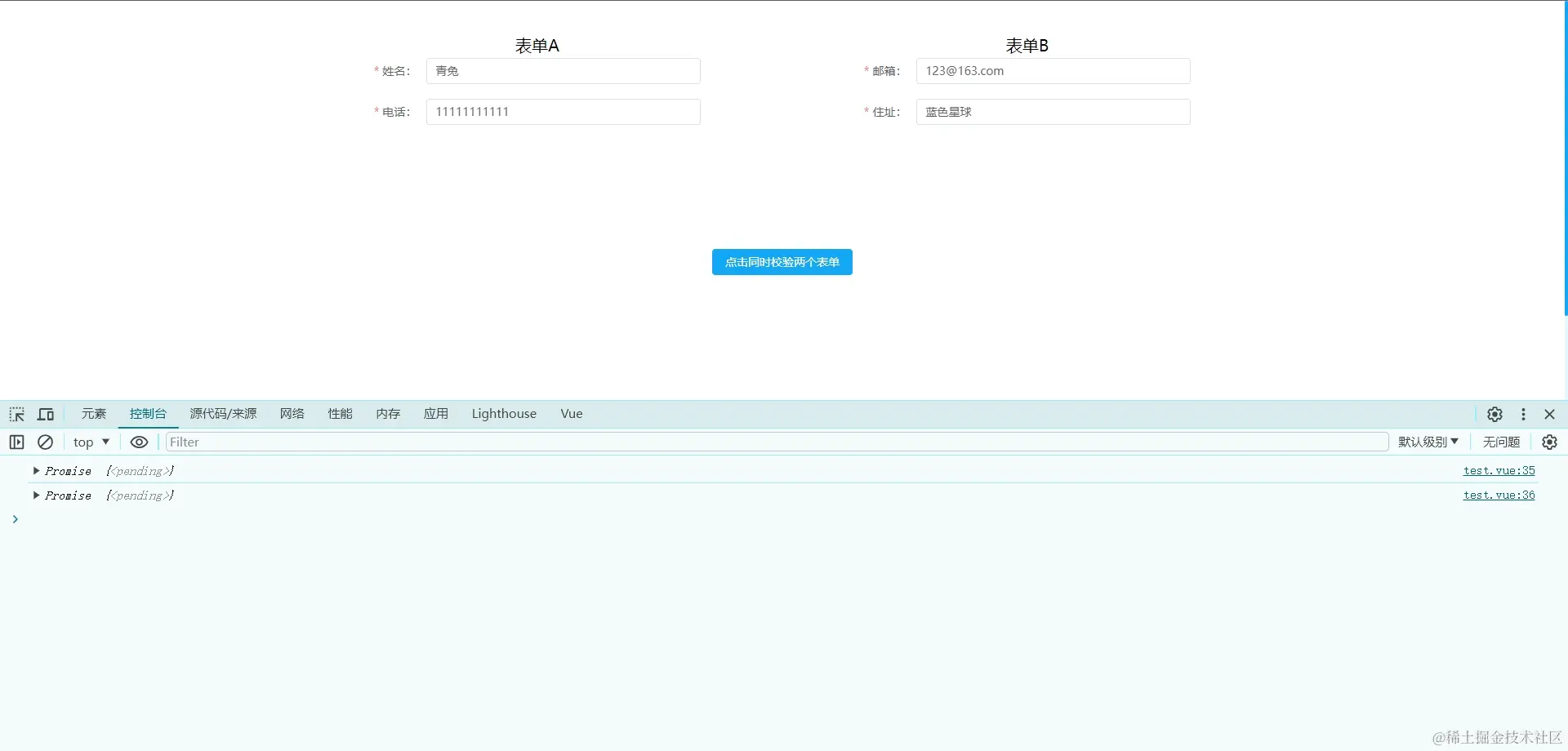Expand the first Promise pending entry
The height and width of the screenshot is (751, 1568).
(37, 470)
